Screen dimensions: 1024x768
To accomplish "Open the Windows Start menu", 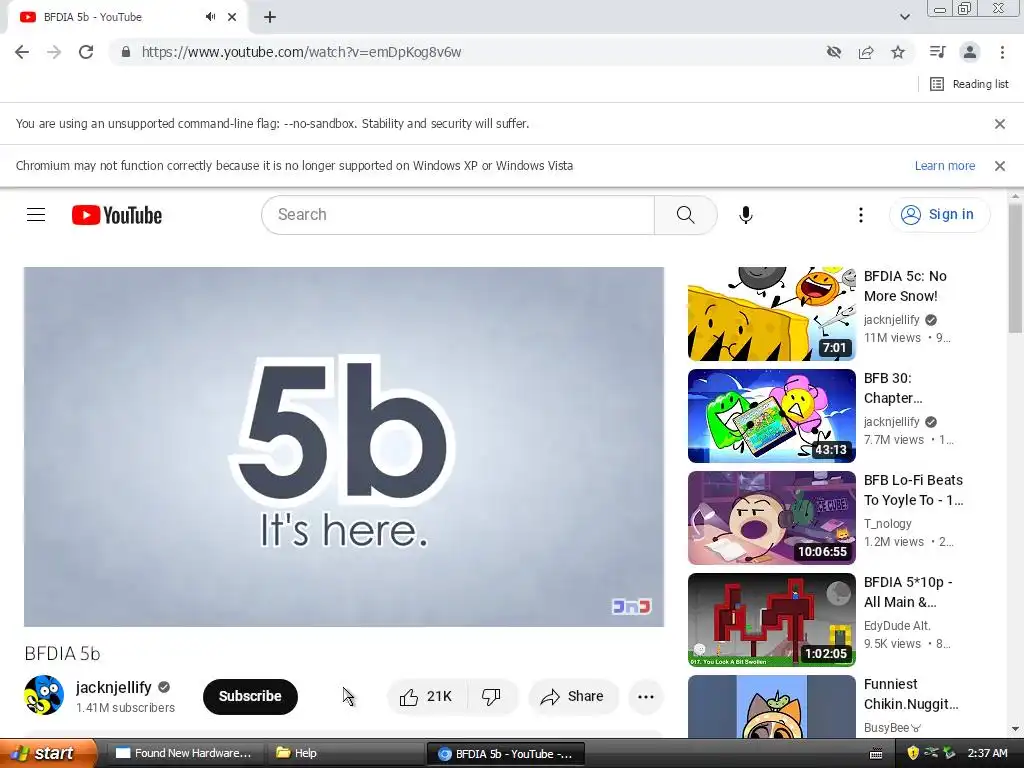I will [48, 753].
